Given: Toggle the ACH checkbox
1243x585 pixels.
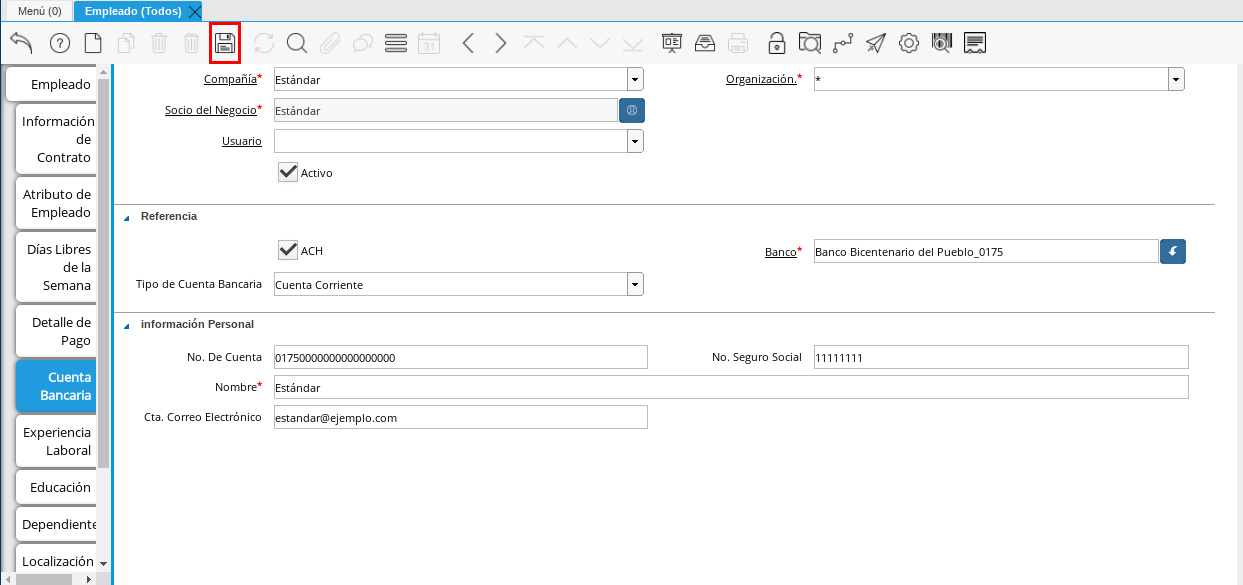Looking at the screenshot, I should 289,250.
